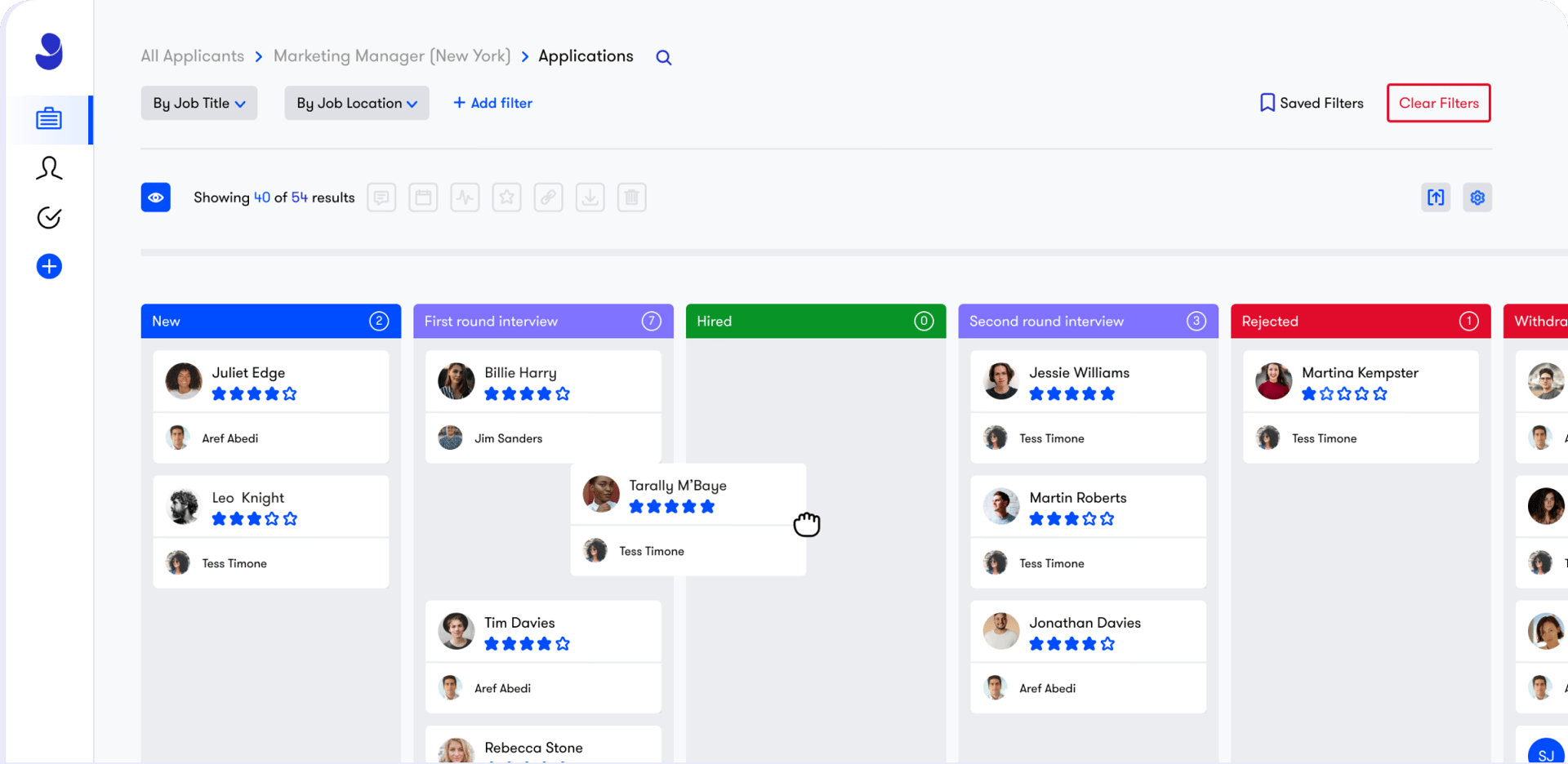Toggle the blue eye visibility button
This screenshot has height=764, width=1568.
[156, 198]
